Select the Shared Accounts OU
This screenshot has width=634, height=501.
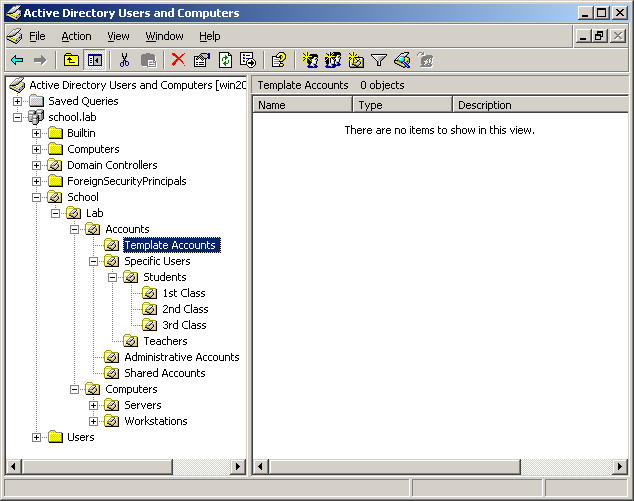tap(165, 373)
